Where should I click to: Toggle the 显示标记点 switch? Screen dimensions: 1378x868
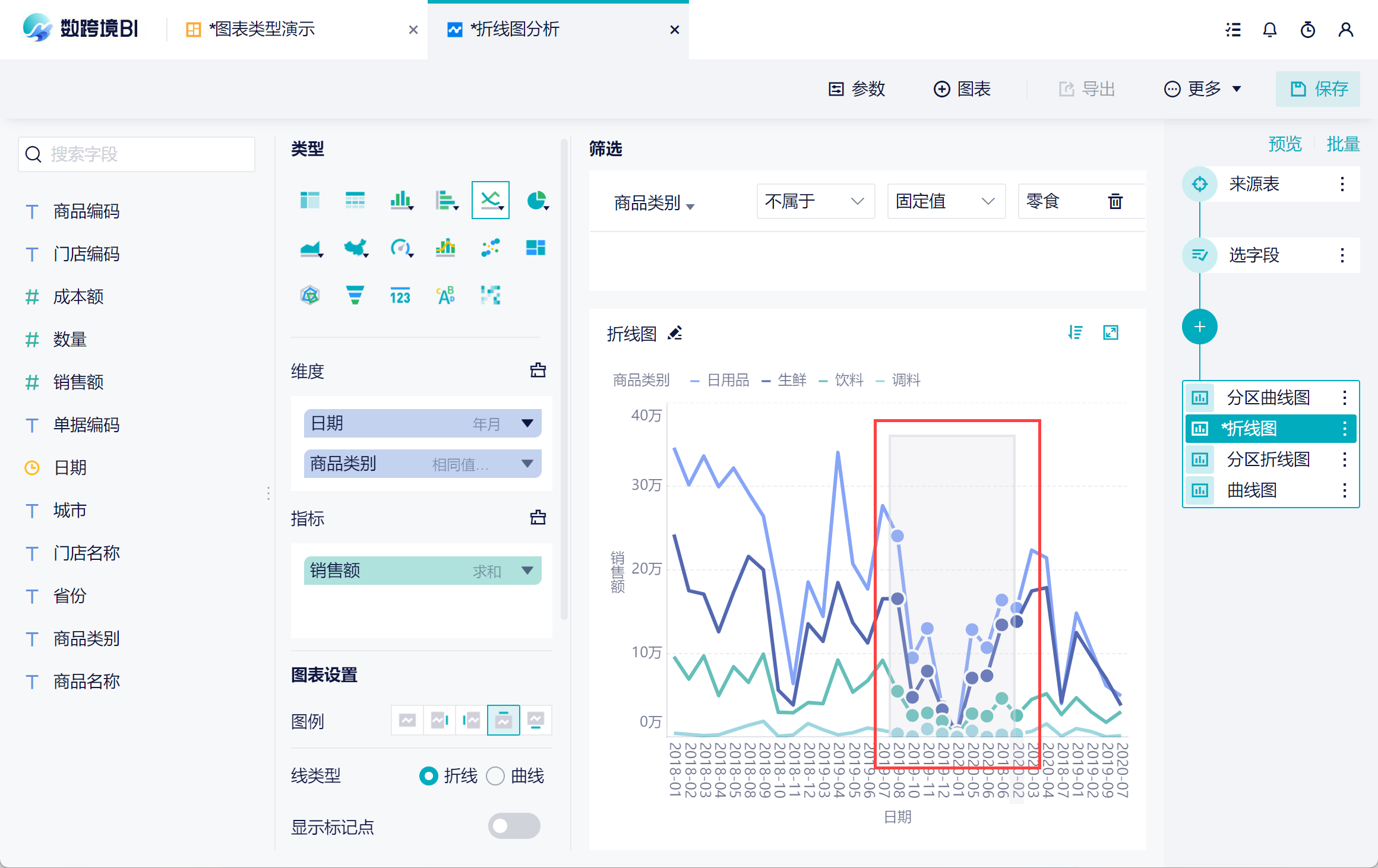pos(514,826)
